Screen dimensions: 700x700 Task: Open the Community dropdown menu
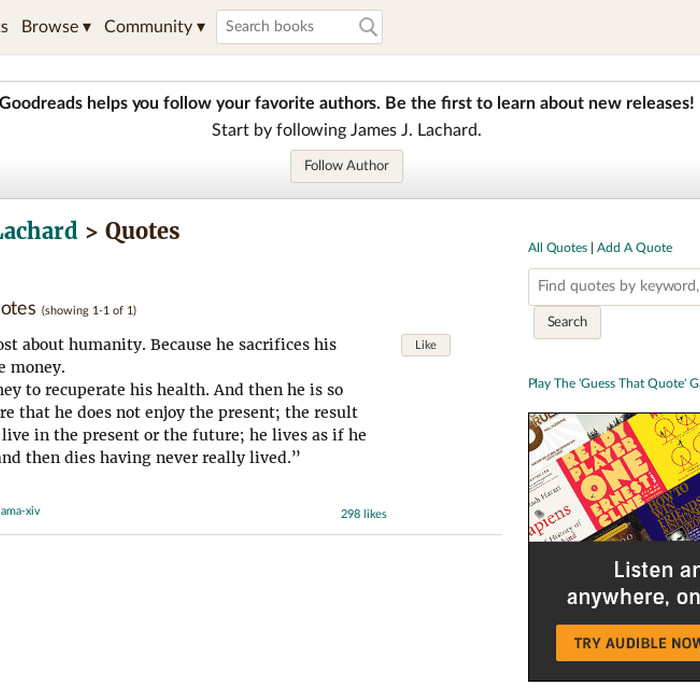(154, 27)
